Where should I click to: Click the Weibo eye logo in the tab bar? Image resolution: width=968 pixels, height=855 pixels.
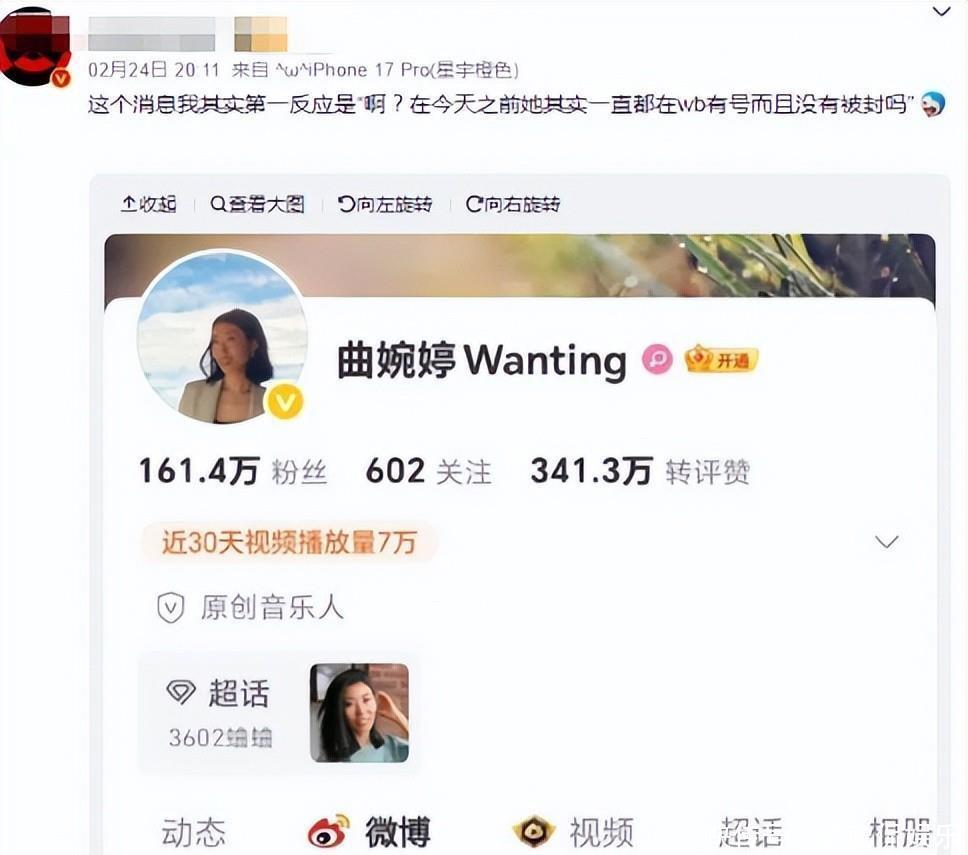pyautogui.click(x=329, y=831)
